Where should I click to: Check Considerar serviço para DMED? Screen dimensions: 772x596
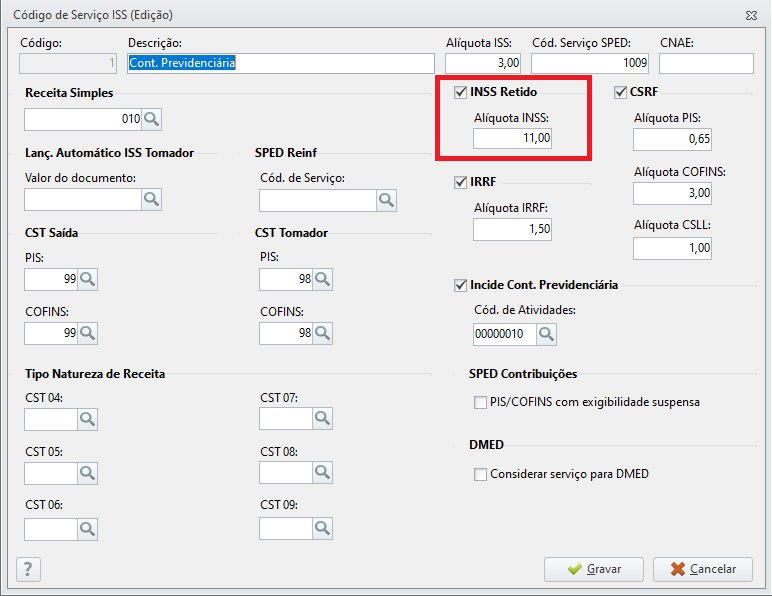click(481, 474)
